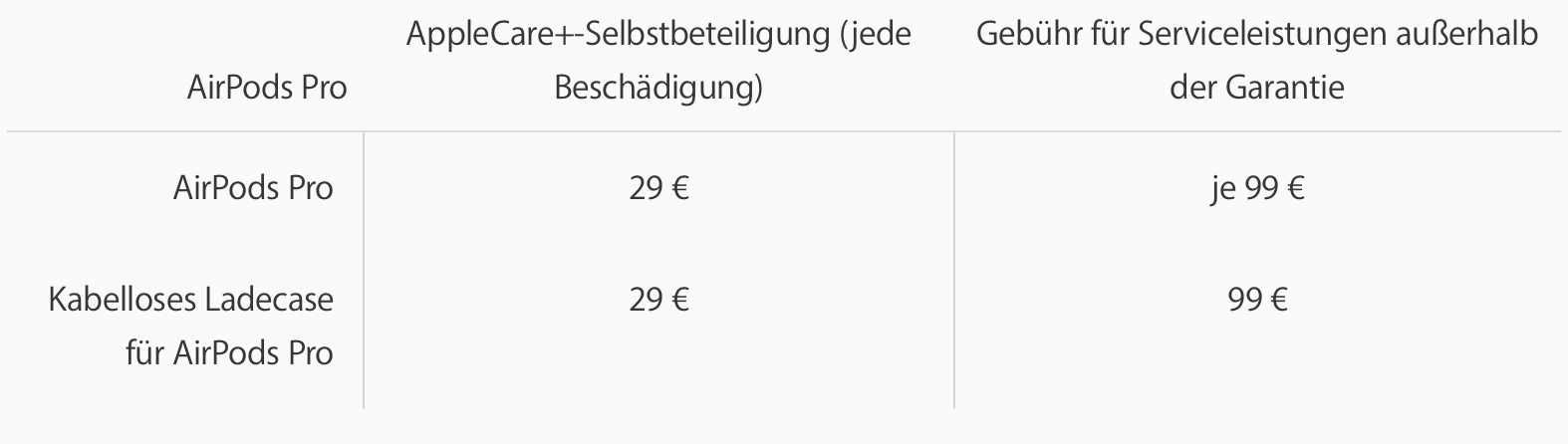Click "für AirPods Pro" under Kabelloses Ladecase
The width and height of the screenshot is (1568, 444).
(229, 352)
